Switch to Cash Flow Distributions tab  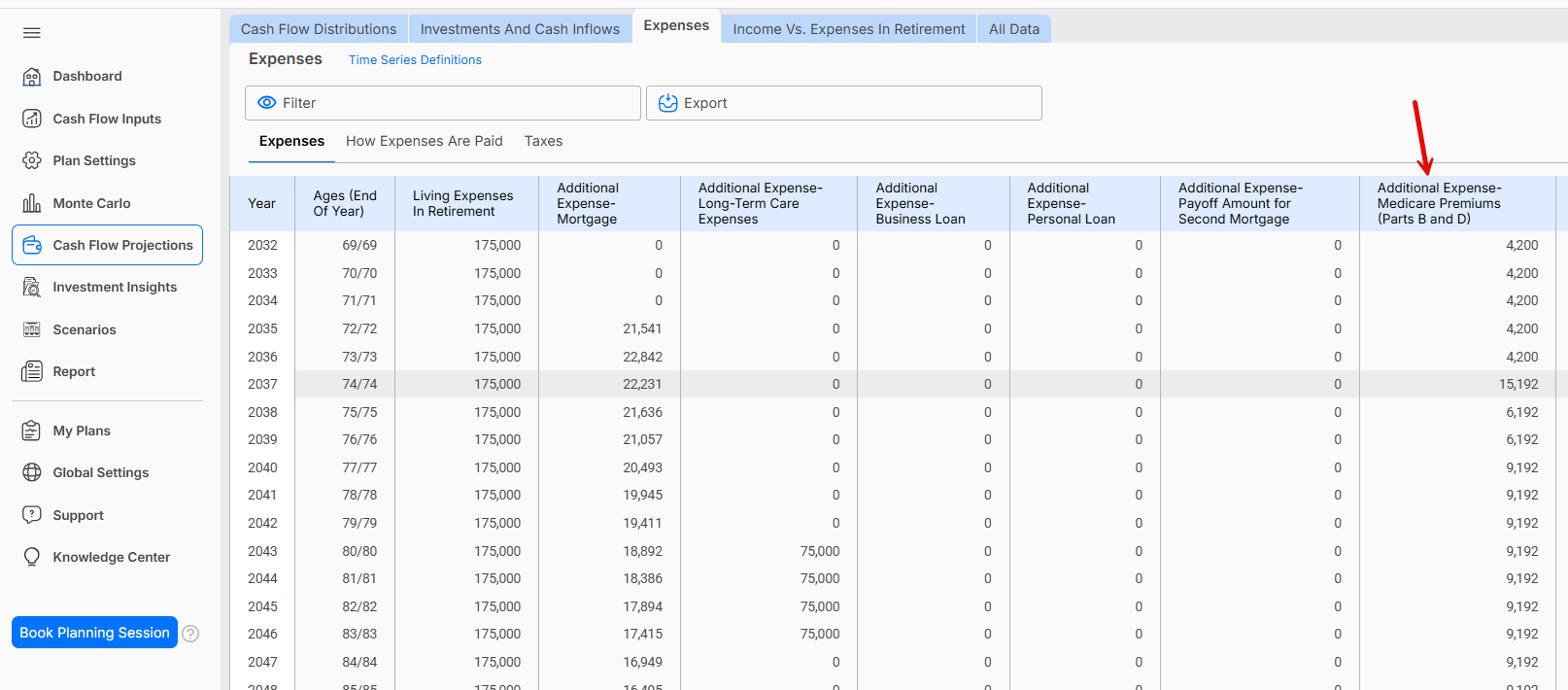[x=319, y=29]
